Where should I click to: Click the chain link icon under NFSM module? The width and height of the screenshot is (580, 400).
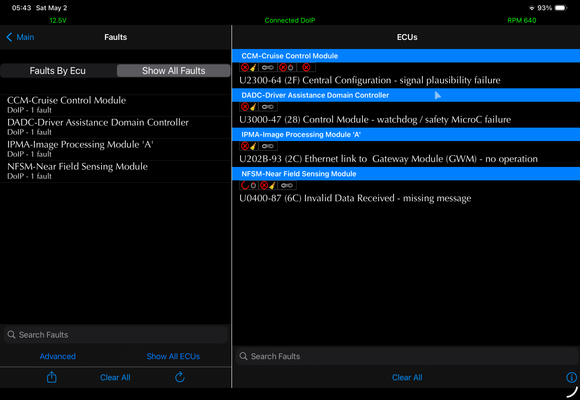(x=287, y=185)
